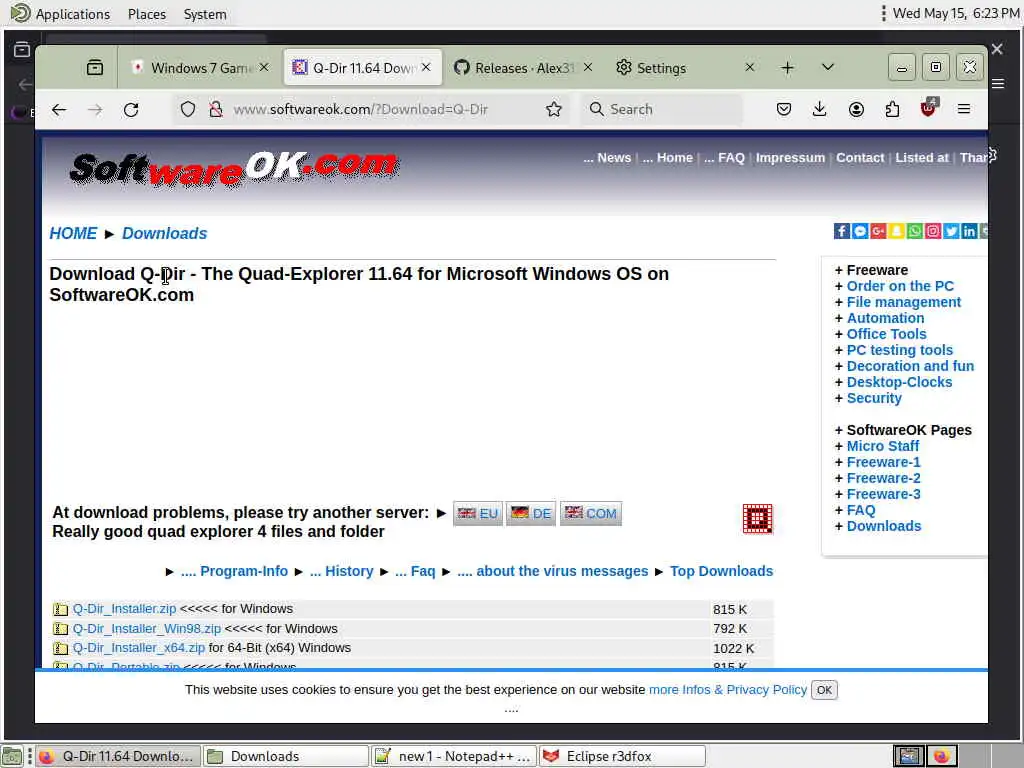Open the browser hamburger menu

pyautogui.click(x=964, y=109)
